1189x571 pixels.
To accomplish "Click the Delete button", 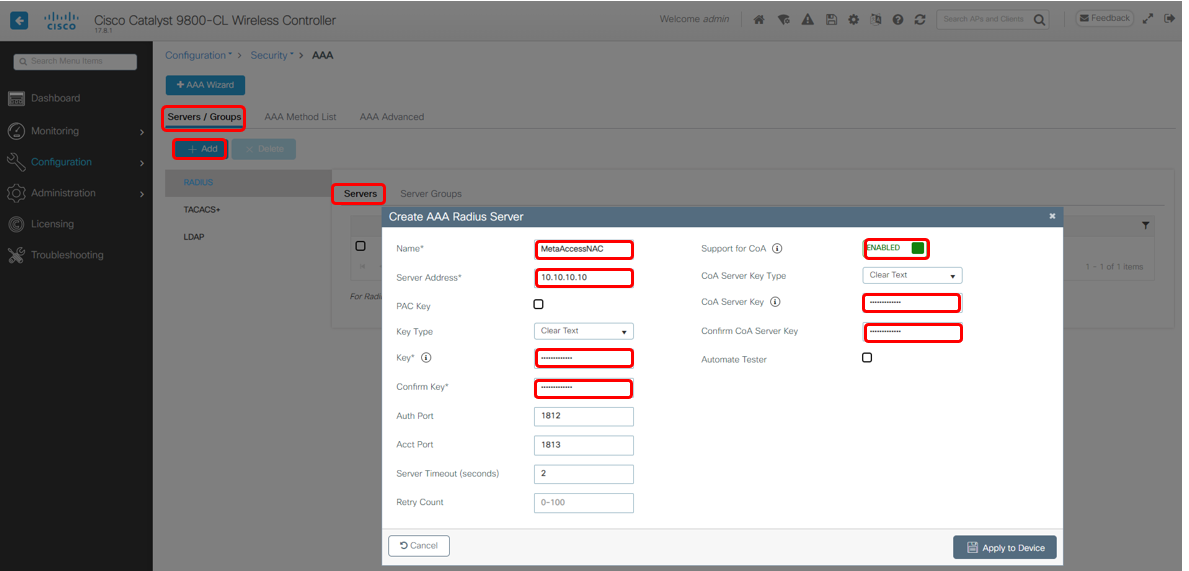I will coord(264,149).
